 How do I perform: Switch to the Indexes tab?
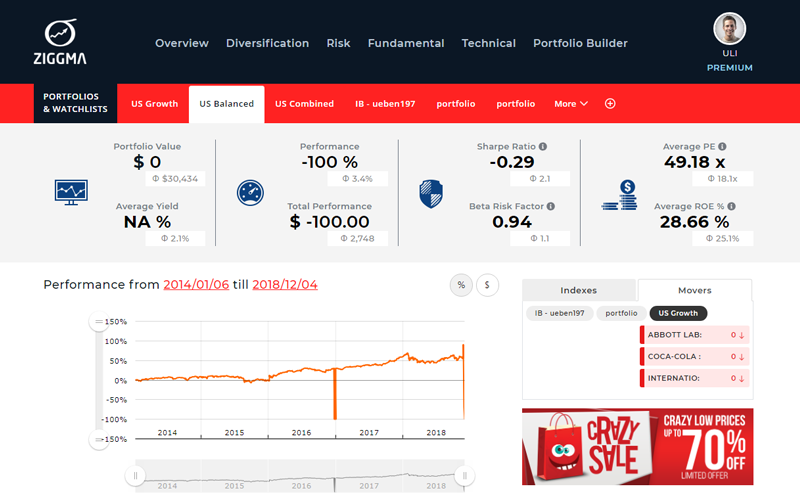[578, 290]
